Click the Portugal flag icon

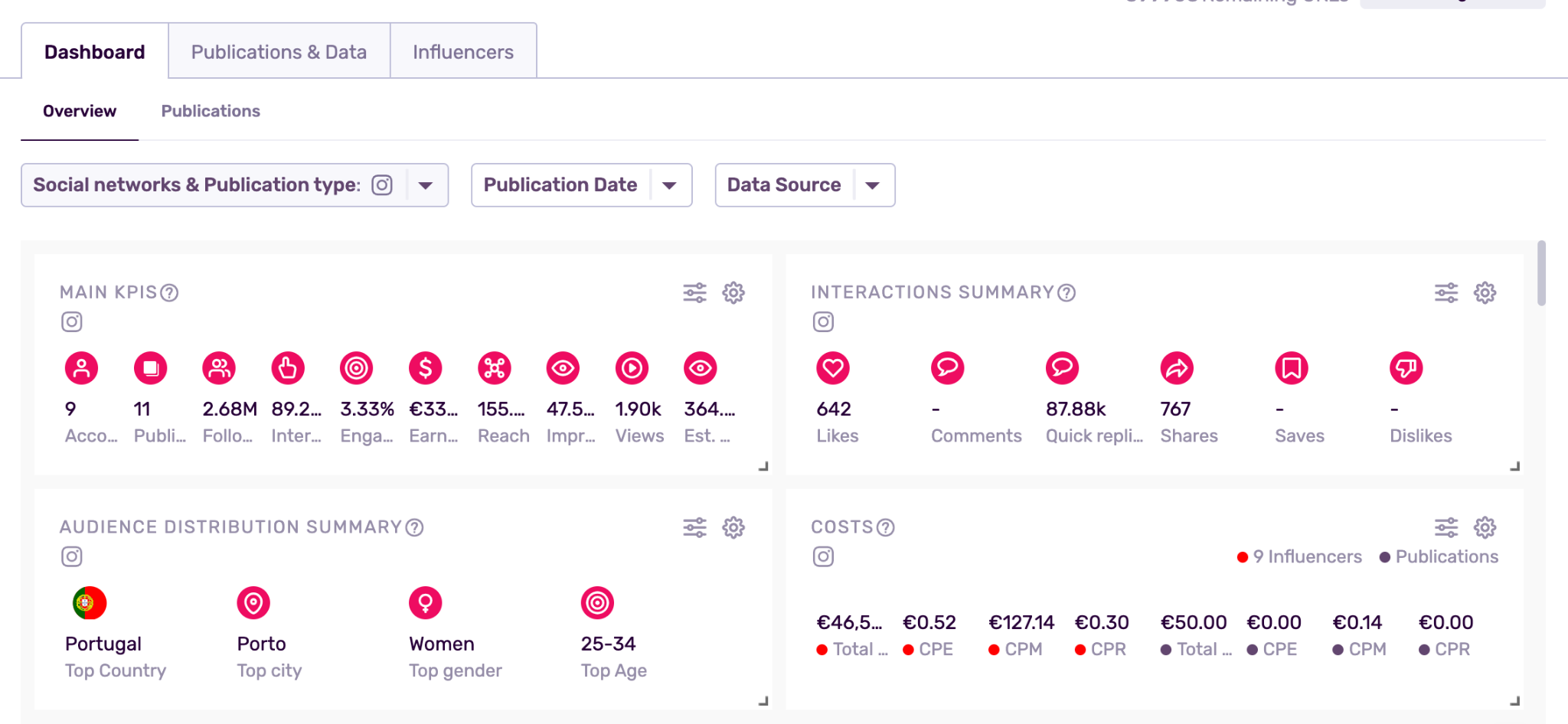point(90,603)
